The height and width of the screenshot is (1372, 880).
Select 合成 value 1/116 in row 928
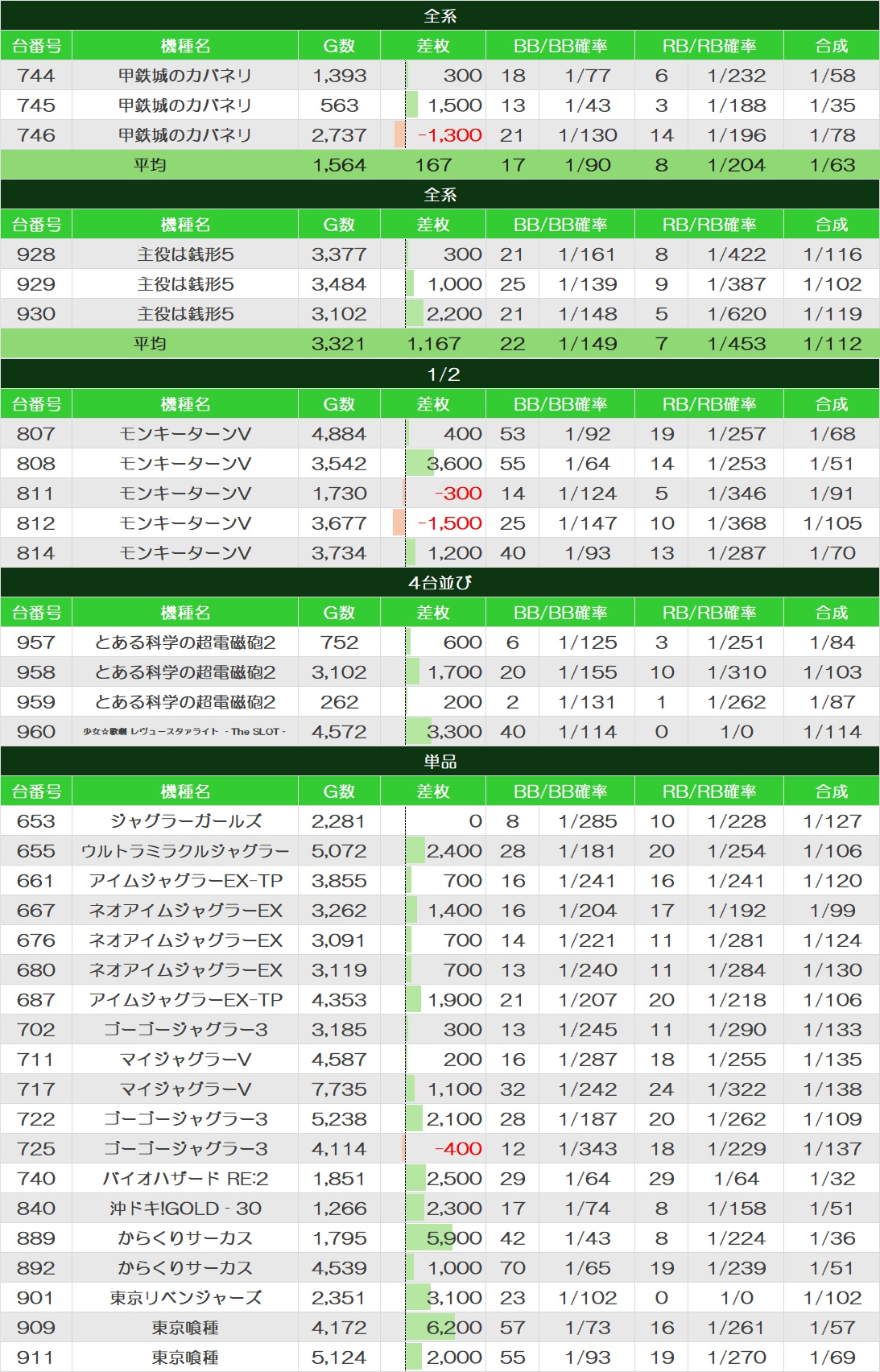[x=832, y=254]
